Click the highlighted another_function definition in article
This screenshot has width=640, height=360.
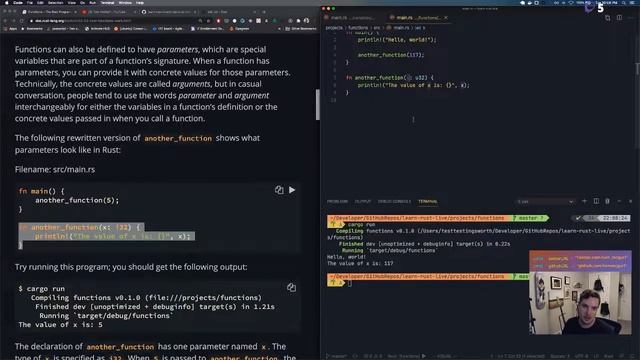click(x=107, y=236)
